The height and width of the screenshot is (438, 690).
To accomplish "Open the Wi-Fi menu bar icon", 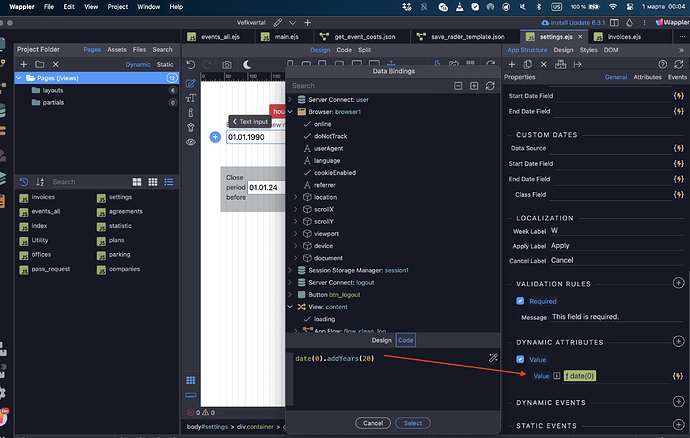I will 613,7.
